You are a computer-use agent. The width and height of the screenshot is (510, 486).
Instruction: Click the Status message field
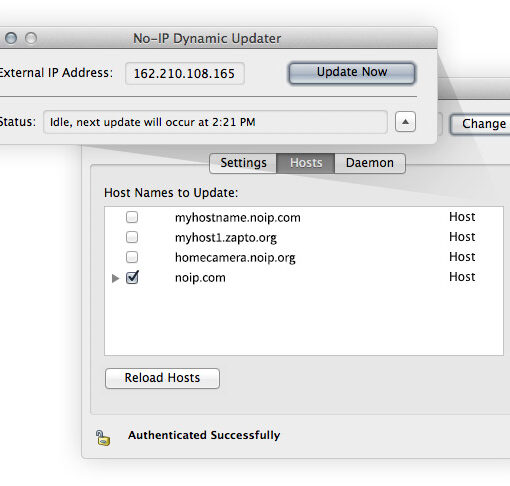click(x=215, y=122)
